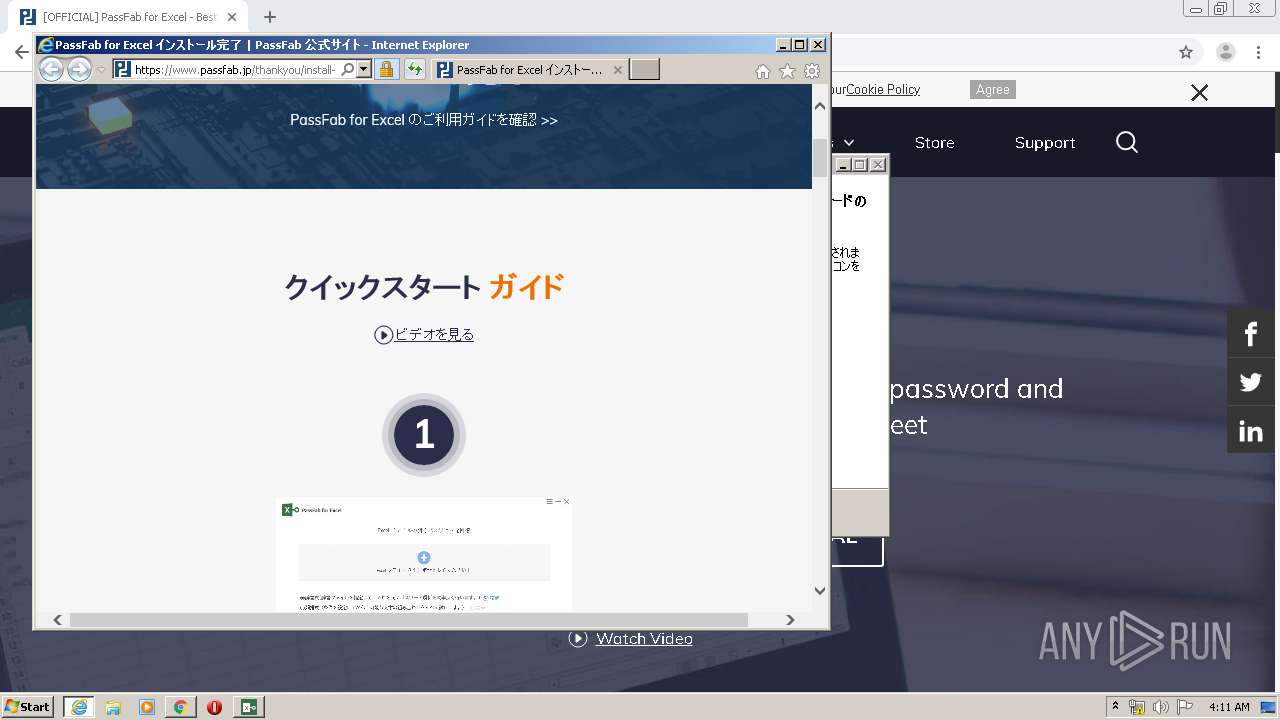Share the page on LinkedIn
Viewport: 1280px width, 720px height.
click(x=1251, y=431)
